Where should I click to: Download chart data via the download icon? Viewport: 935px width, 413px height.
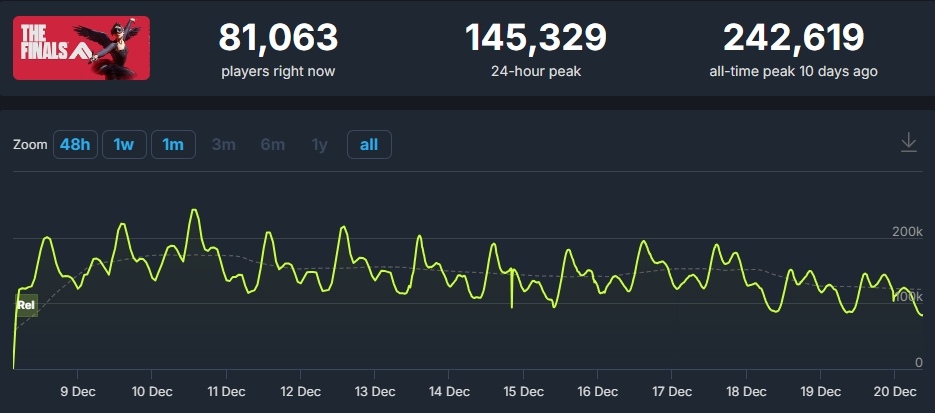click(908, 143)
